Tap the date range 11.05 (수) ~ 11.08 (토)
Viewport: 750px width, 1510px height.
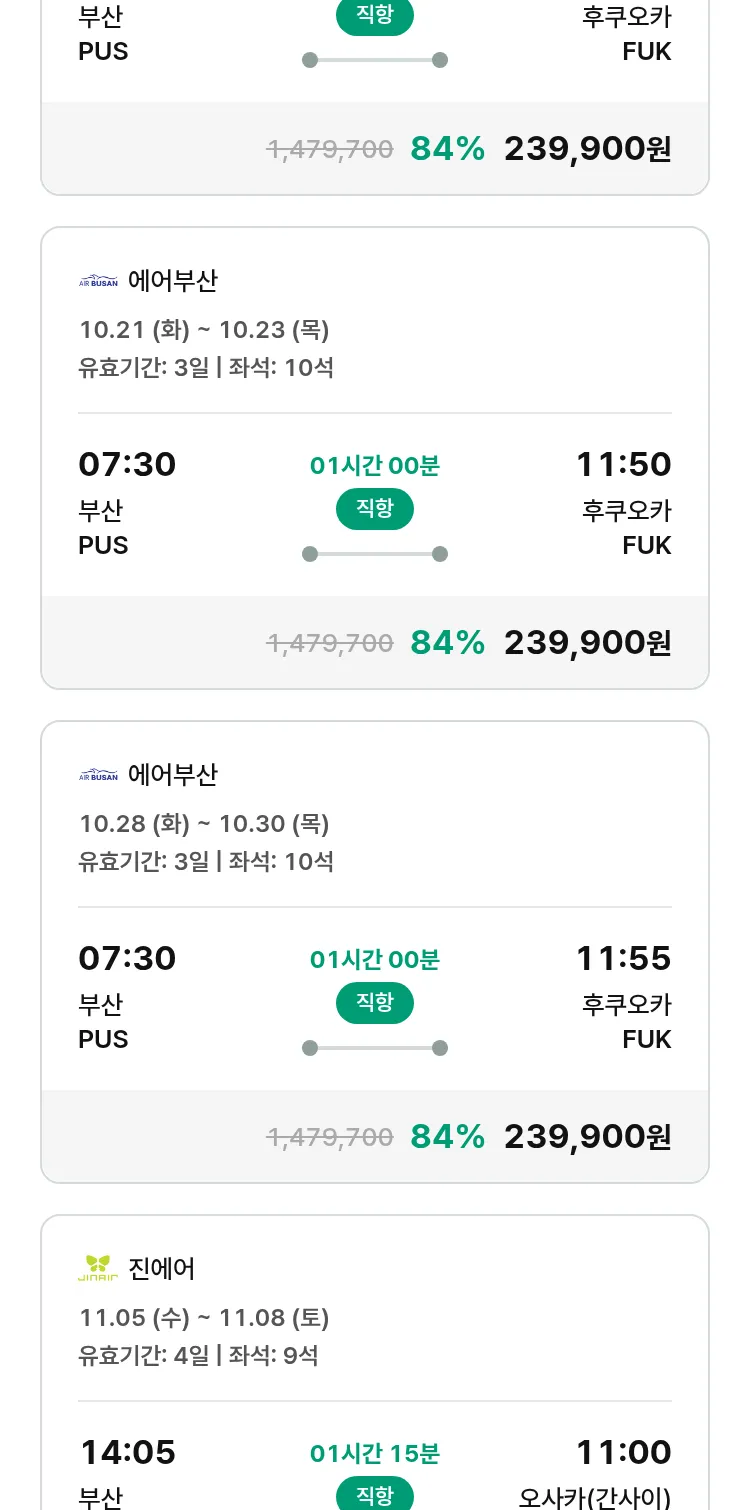(204, 1318)
